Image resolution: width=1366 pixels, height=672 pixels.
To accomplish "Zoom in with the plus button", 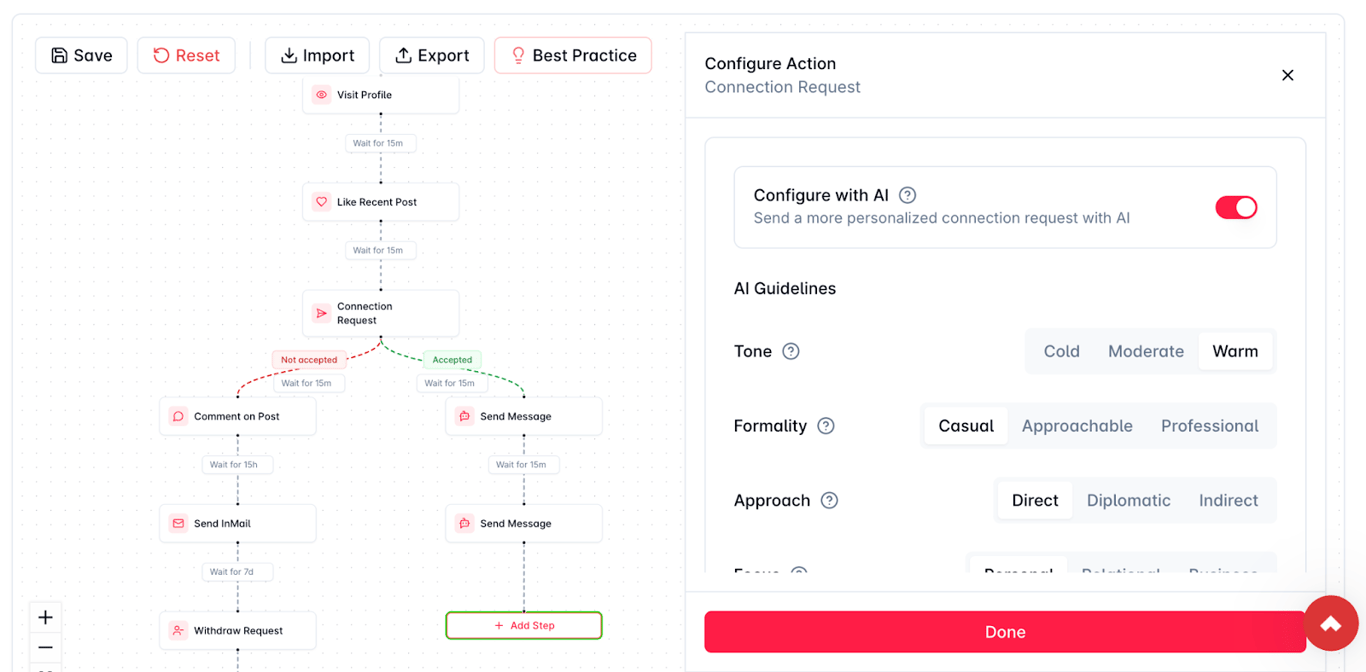I will pos(45,617).
